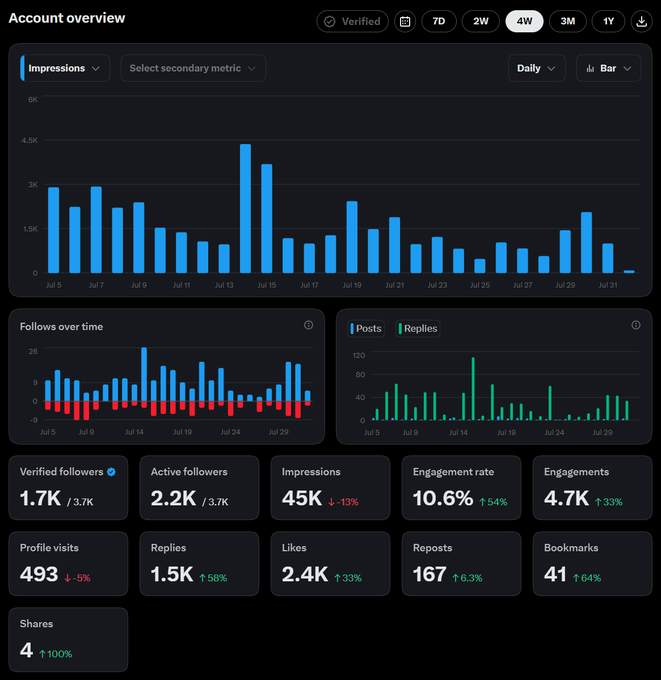Select the 2W time range

click(x=481, y=21)
